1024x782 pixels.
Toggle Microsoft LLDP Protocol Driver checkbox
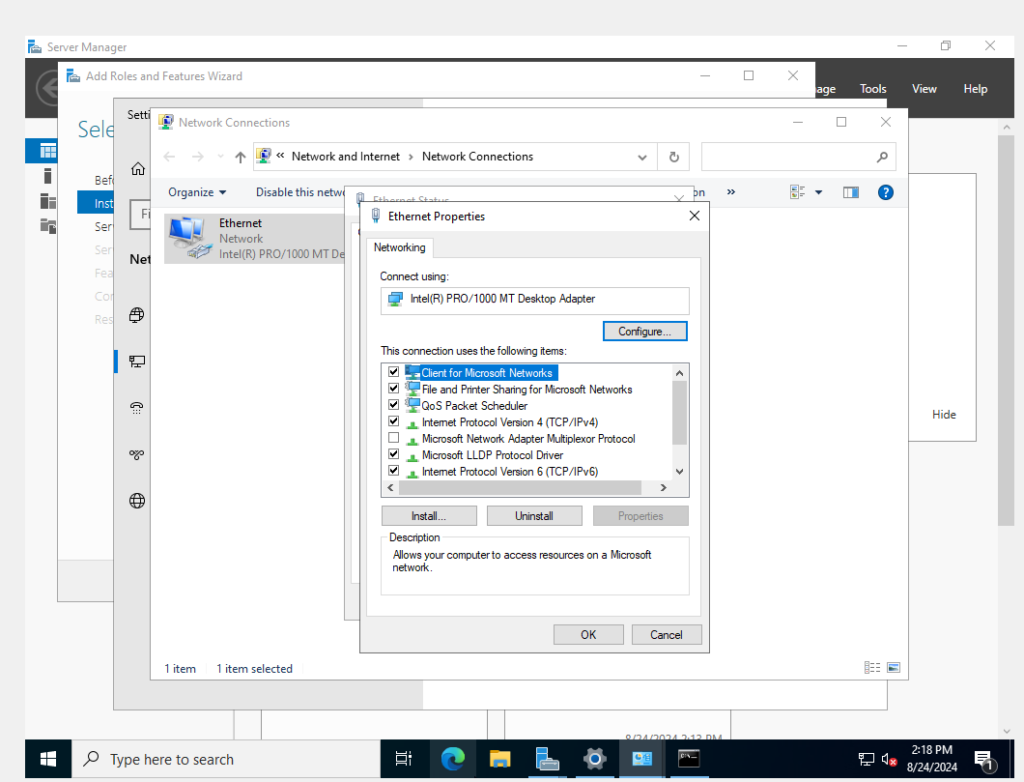[x=393, y=453]
